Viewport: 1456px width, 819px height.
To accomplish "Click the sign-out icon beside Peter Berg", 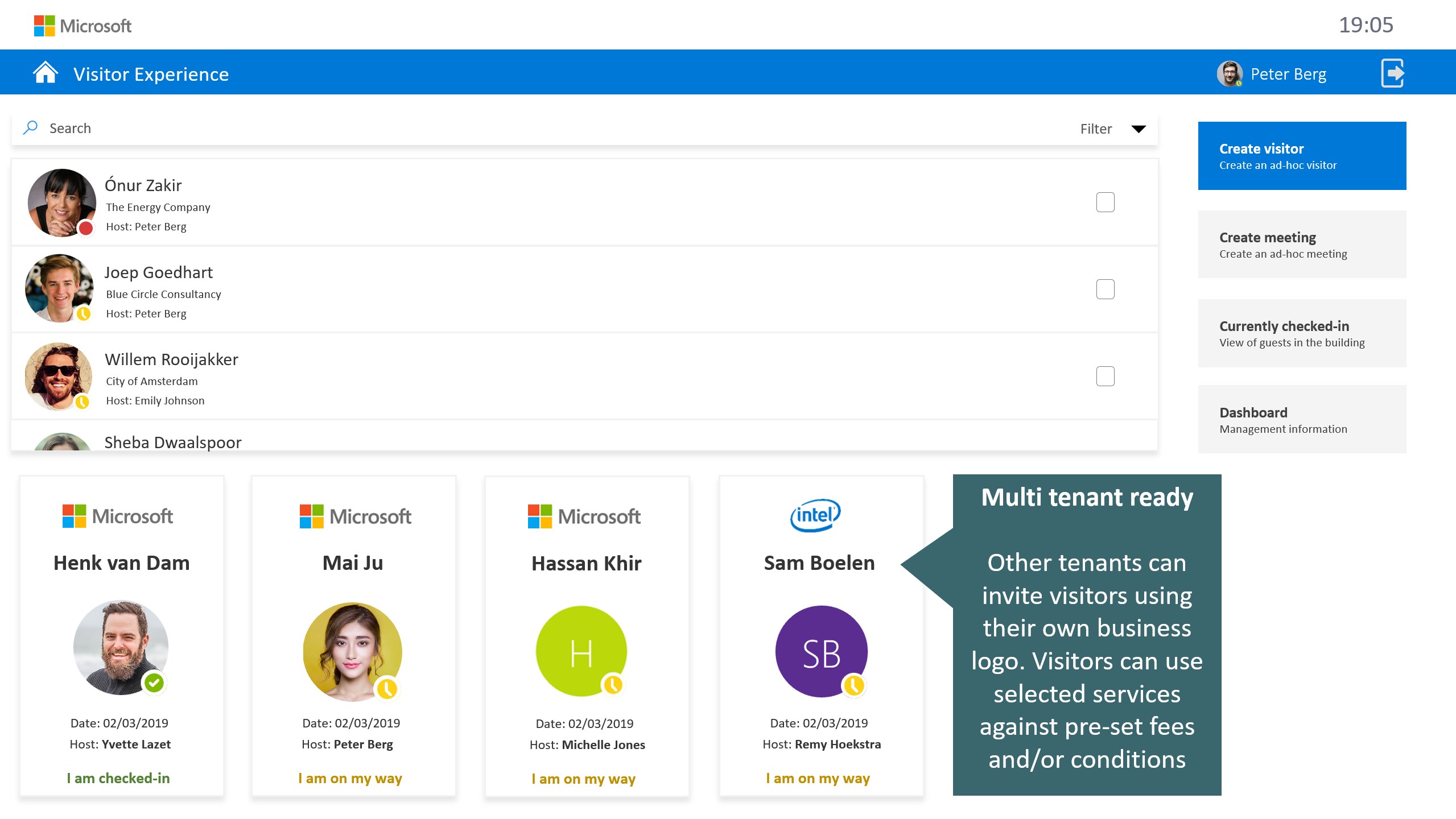I will click(x=1392, y=73).
